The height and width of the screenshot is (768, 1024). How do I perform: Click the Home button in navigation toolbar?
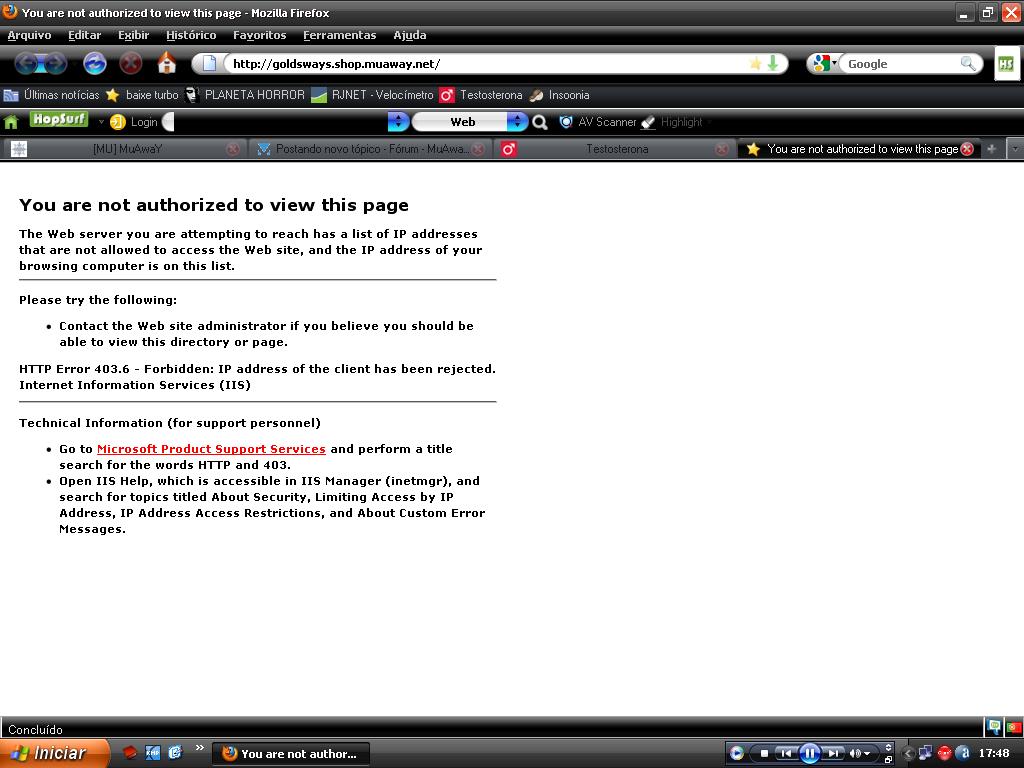167,64
